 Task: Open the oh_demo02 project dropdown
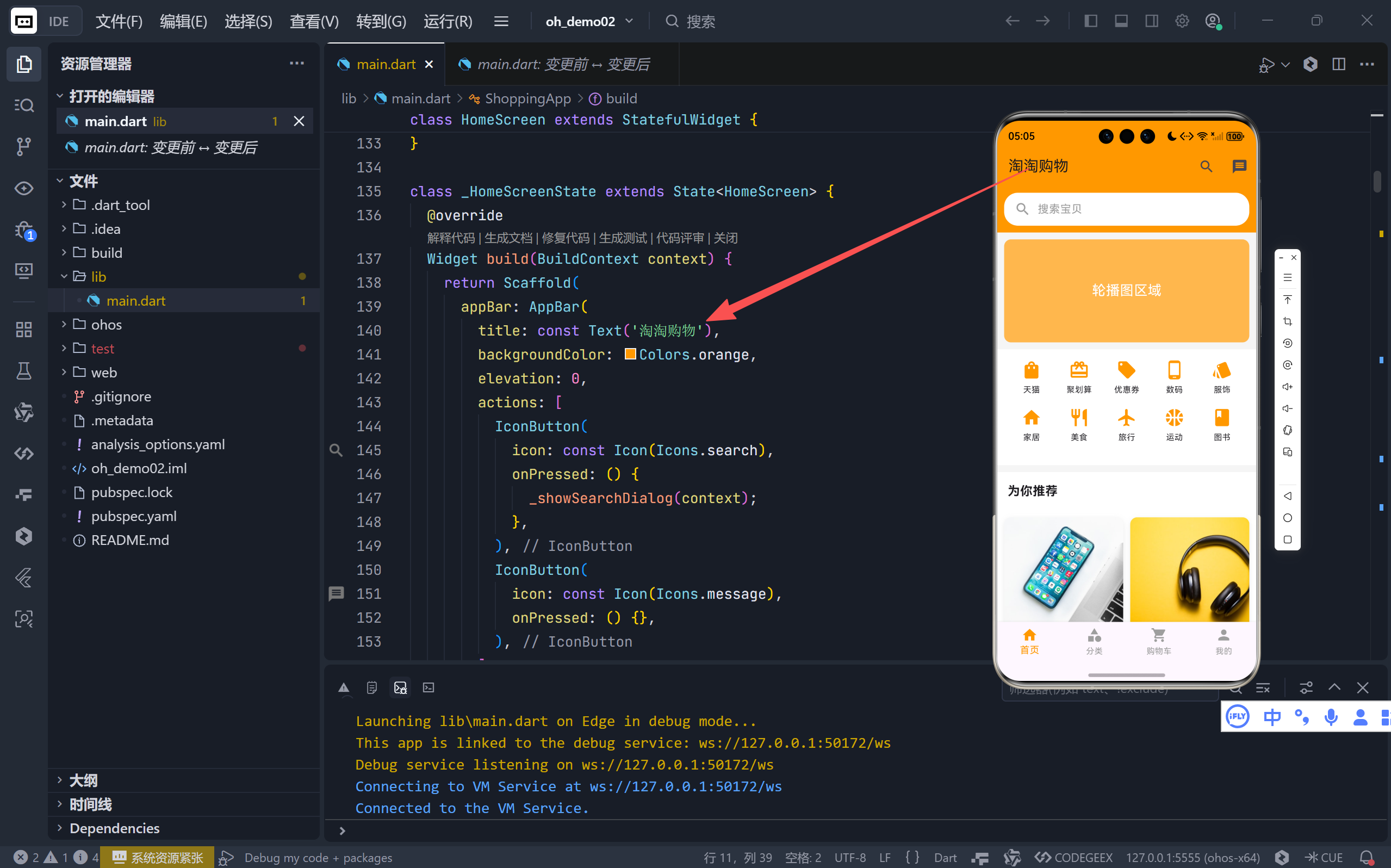coord(589,21)
